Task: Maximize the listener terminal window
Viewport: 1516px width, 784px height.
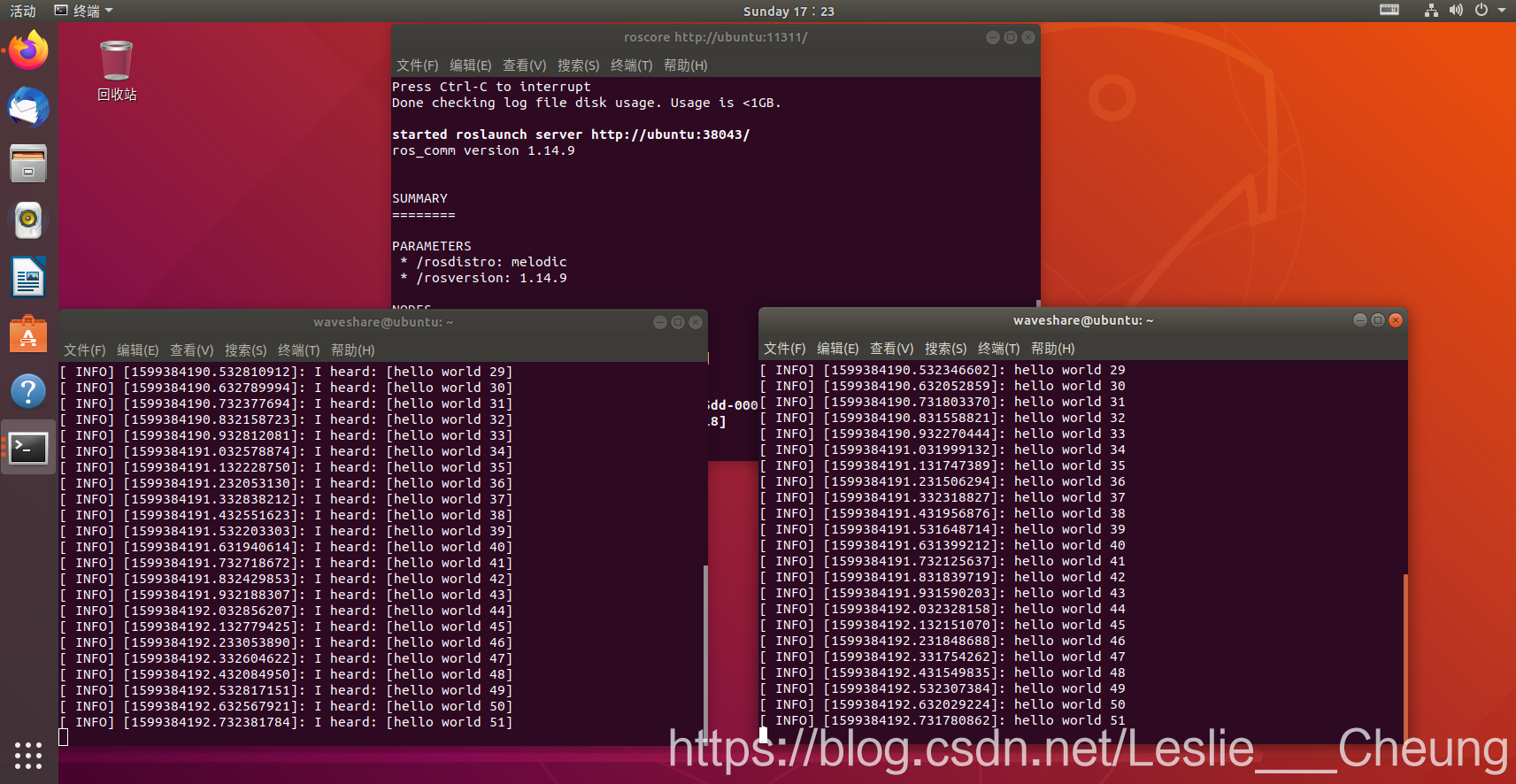Action: [x=677, y=322]
